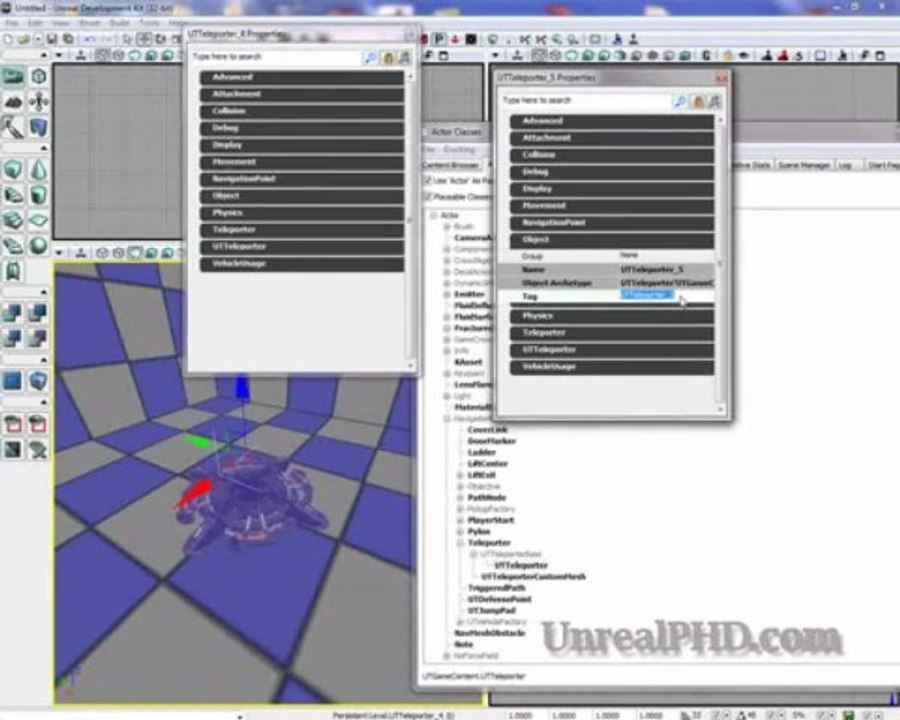The width and height of the screenshot is (900, 720).
Task: Select the Terrain editing mode tool
Action: [13, 102]
